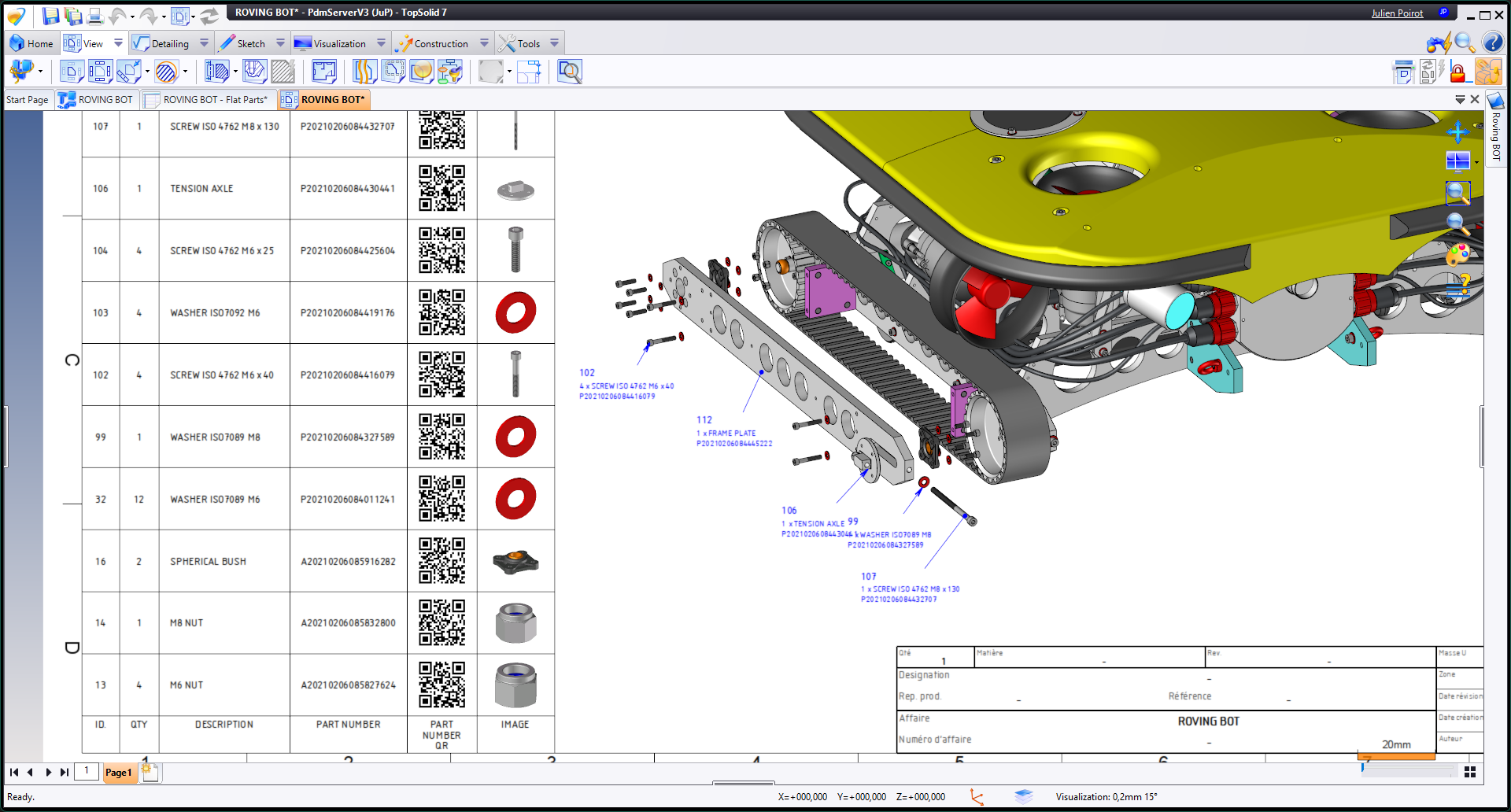1511x812 pixels.
Task: Click the auxiliary view icon
Action: click(128, 72)
